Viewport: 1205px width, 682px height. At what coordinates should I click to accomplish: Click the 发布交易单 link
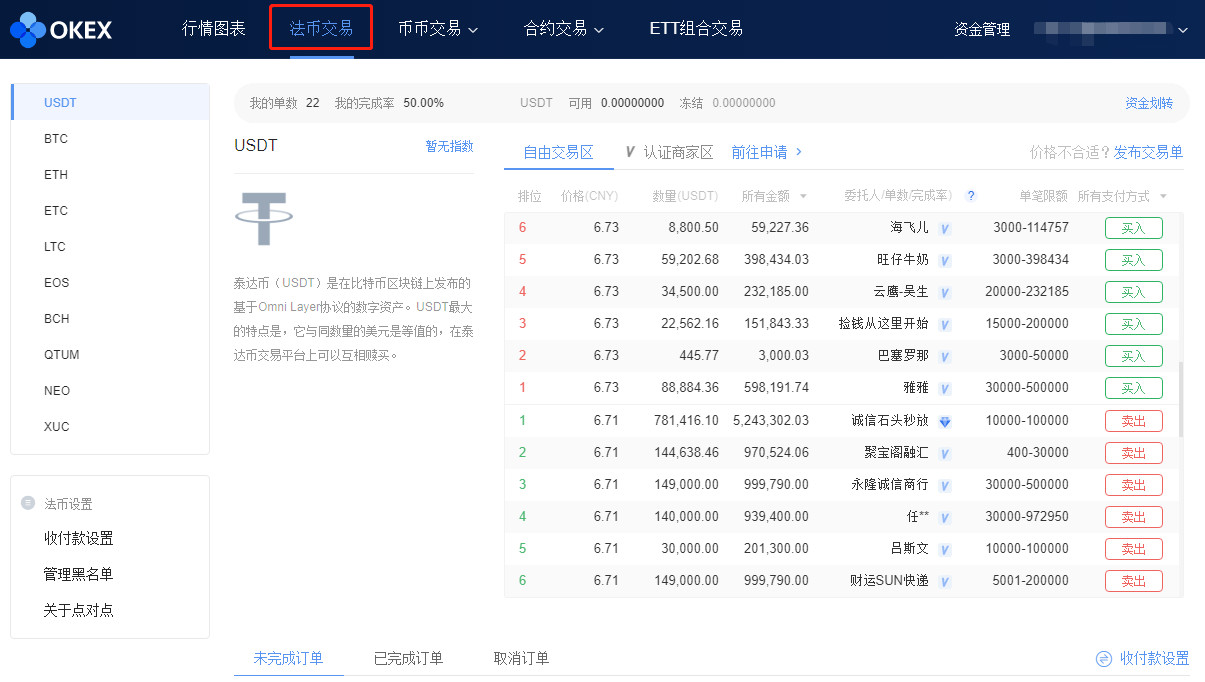[x=1148, y=152]
